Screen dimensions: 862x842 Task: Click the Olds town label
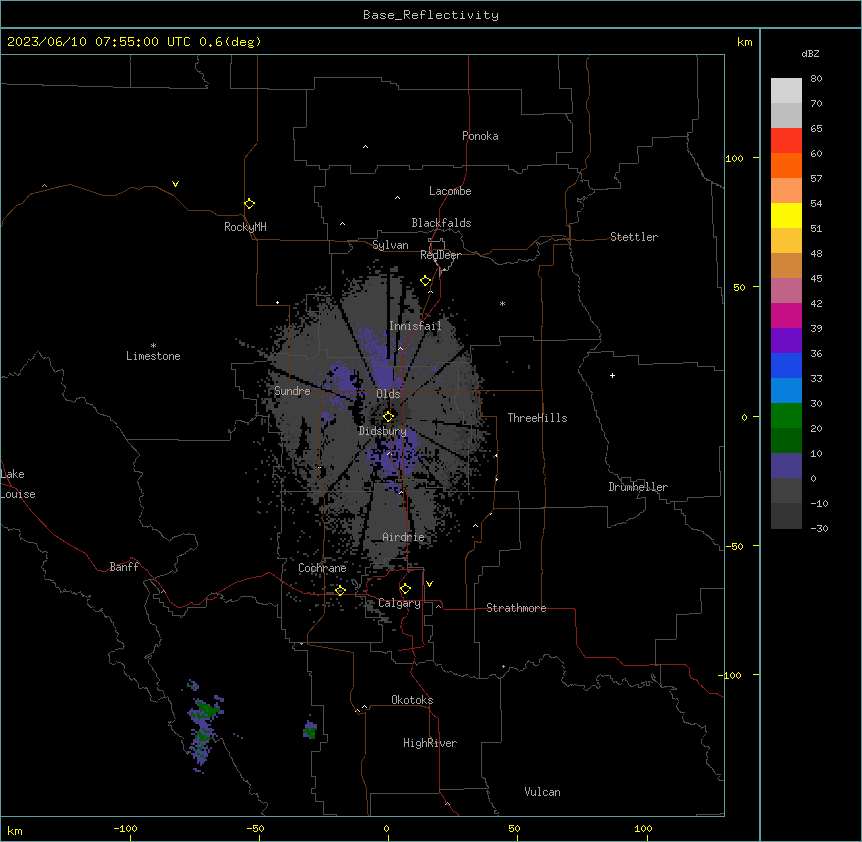tap(388, 394)
